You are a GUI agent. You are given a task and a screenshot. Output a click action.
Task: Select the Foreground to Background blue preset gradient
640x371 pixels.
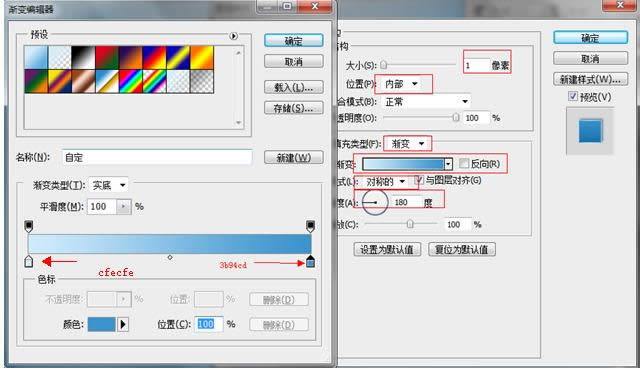pos(36,58)
